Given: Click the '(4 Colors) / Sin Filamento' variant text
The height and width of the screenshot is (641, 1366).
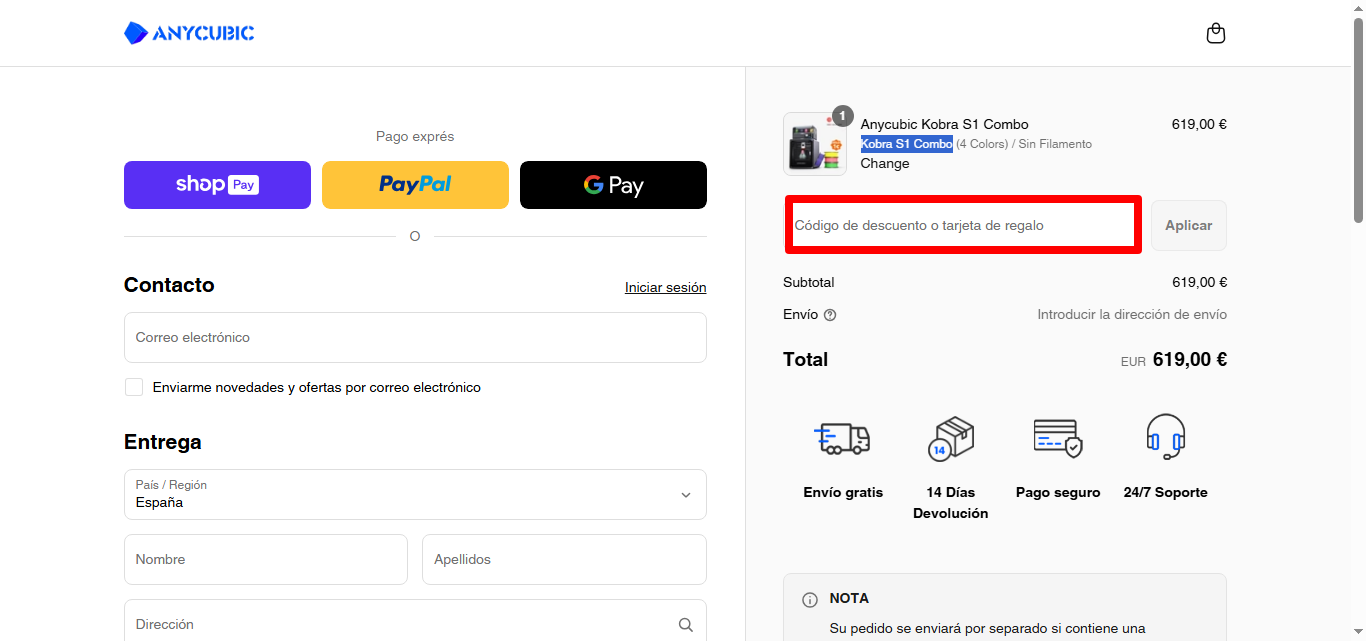Looking at the screenshot, I should click(1024, 144).
